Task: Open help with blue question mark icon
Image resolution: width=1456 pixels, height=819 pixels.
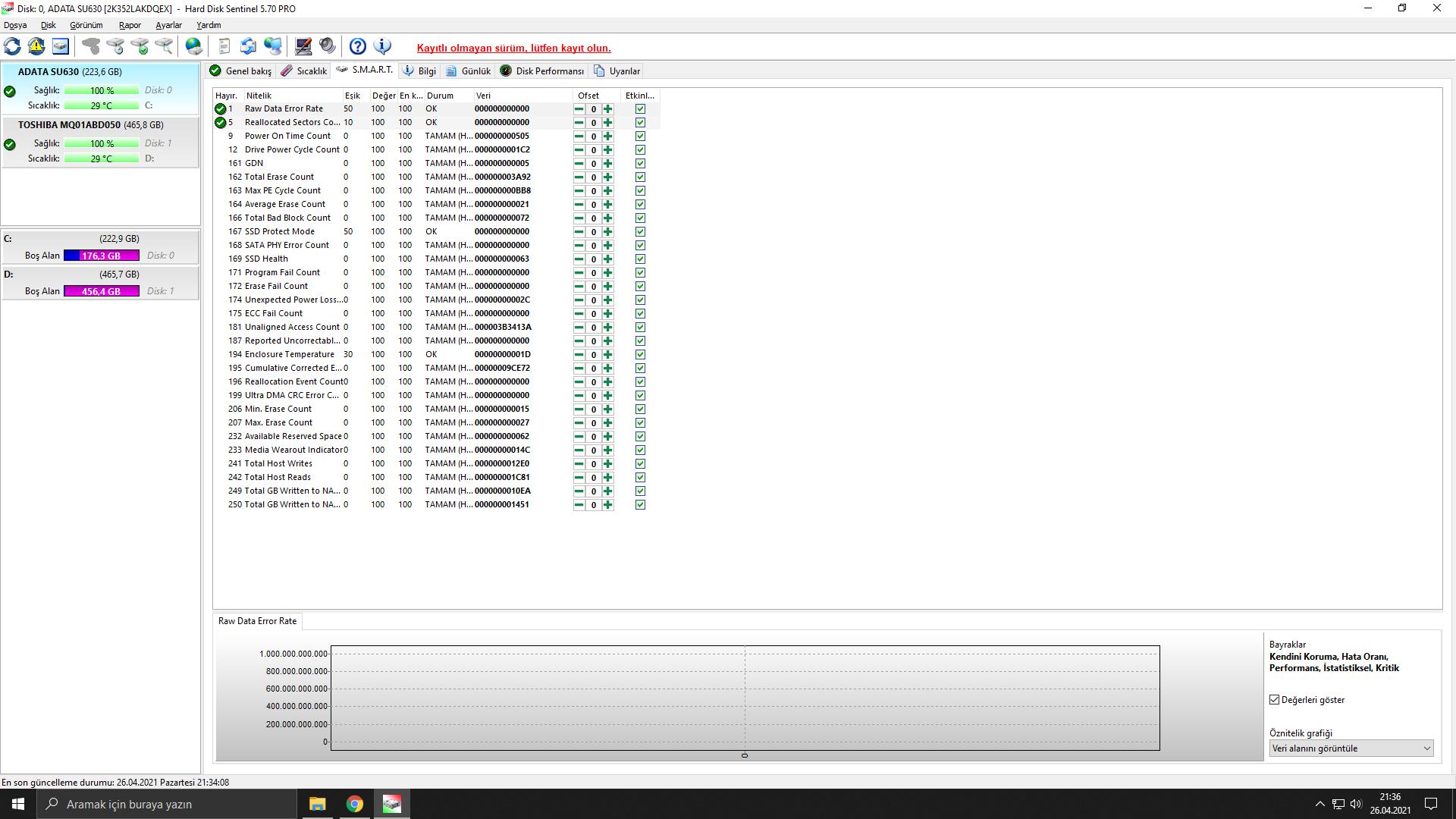Action: tap(358, 46)
